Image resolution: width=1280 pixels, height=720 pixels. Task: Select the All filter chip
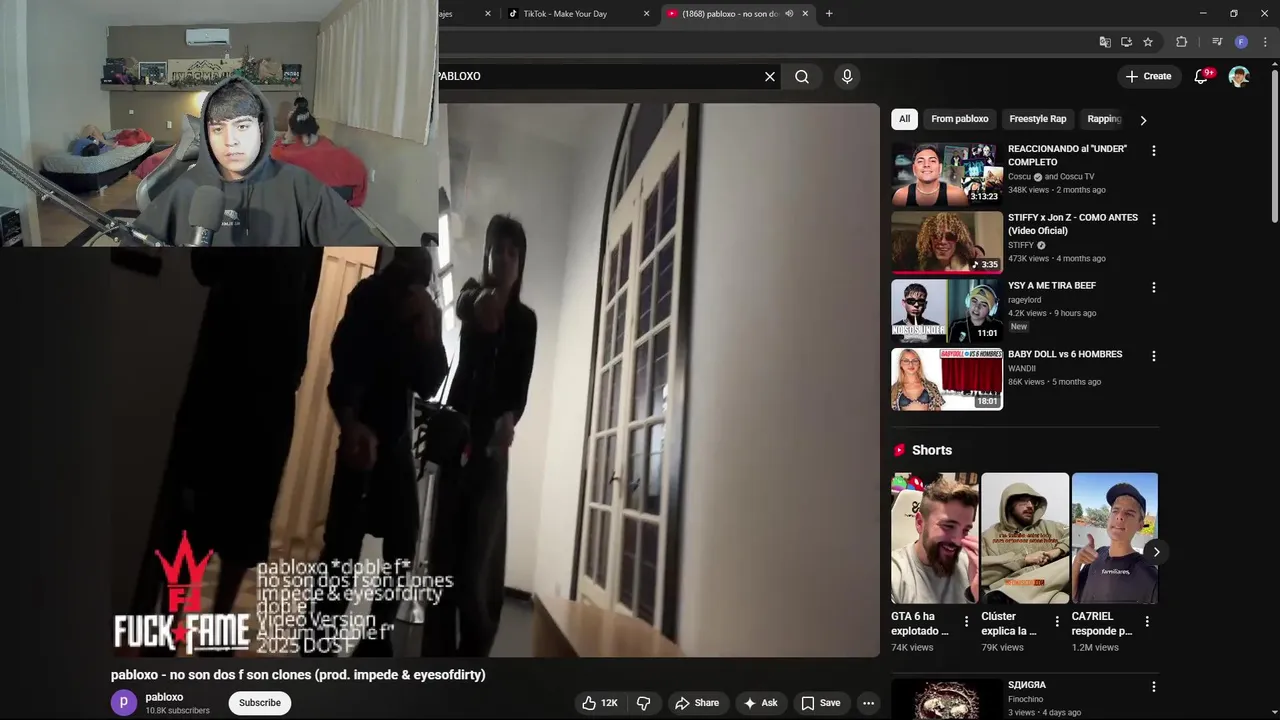(904, 119)
